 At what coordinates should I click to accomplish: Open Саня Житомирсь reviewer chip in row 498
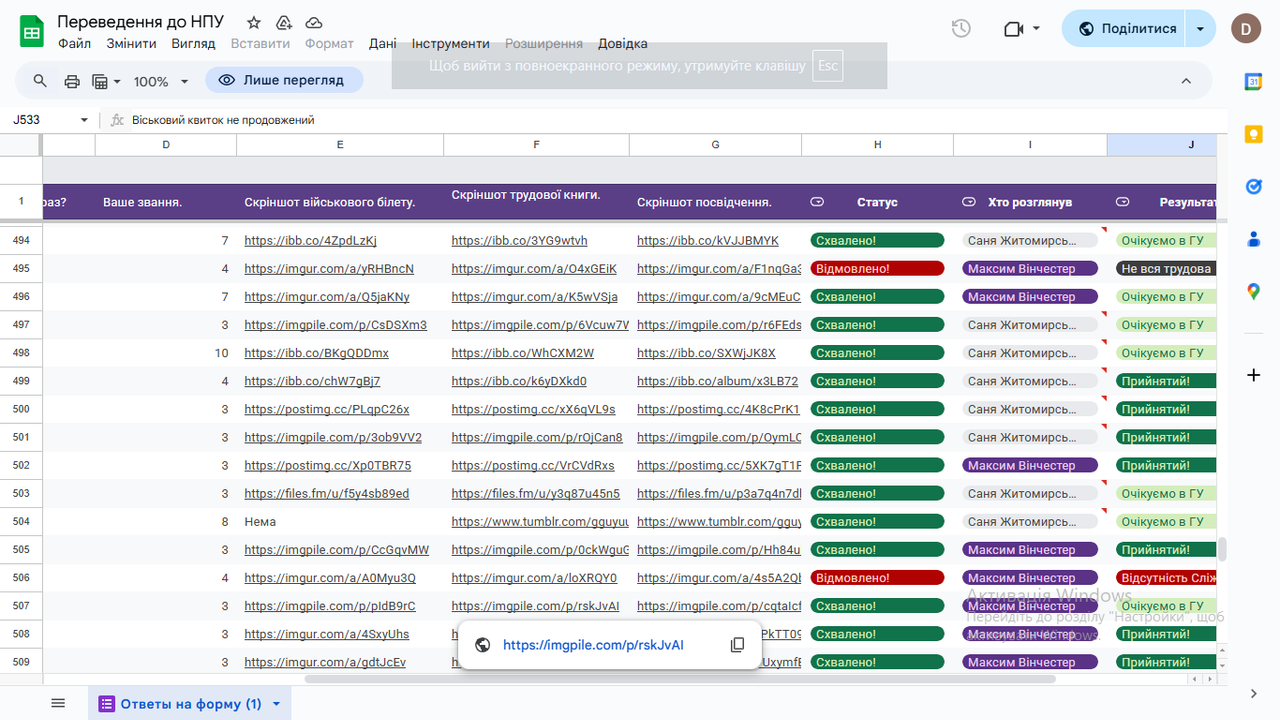tap(1030, 352)
